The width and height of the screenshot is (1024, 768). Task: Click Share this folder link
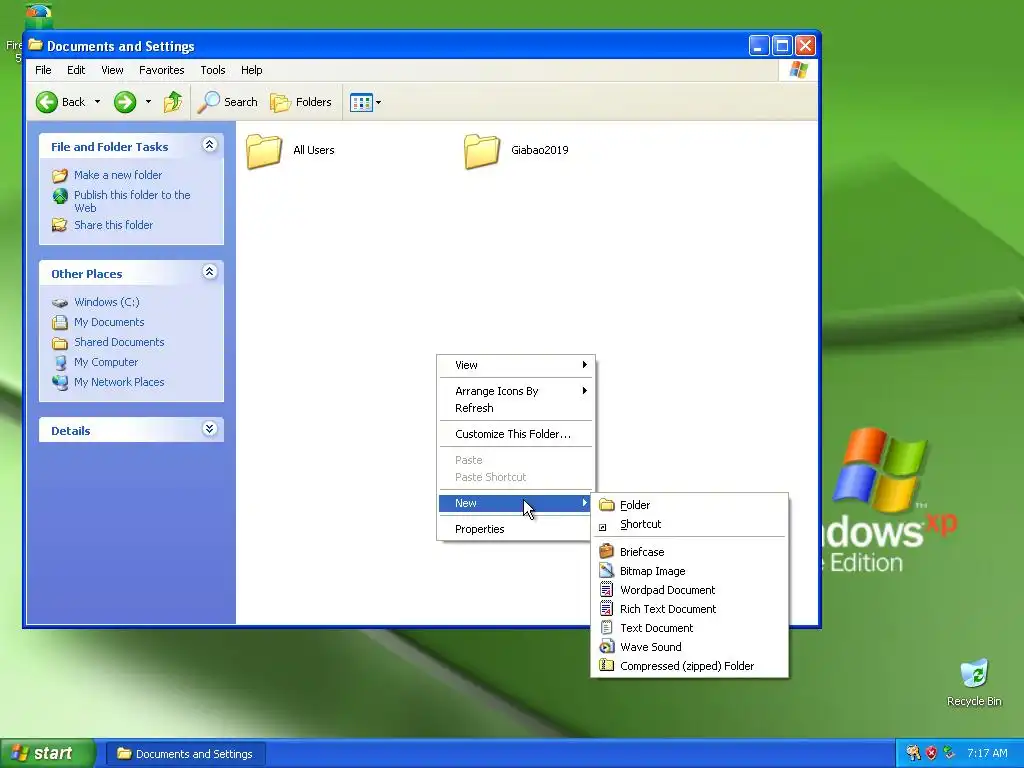click(114, 225)
